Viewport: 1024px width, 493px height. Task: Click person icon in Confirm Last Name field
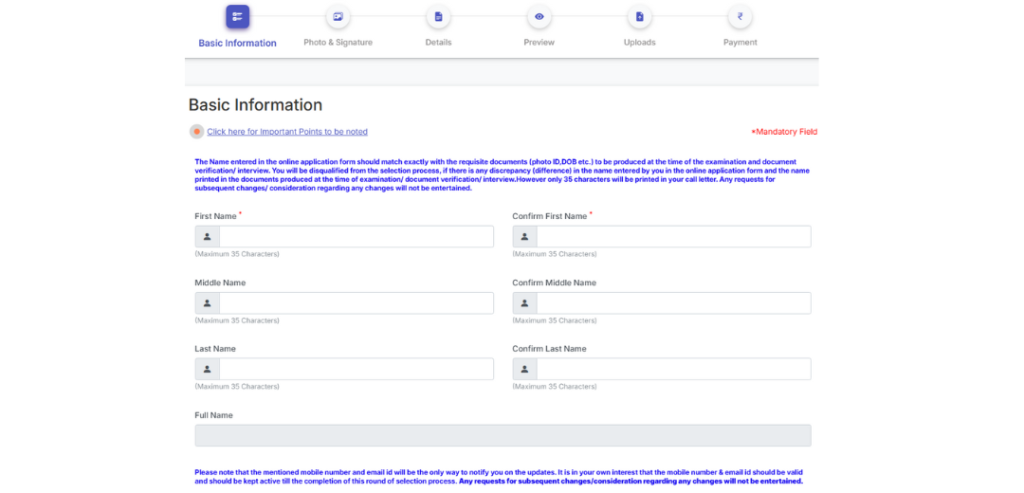tap(525, 369)
